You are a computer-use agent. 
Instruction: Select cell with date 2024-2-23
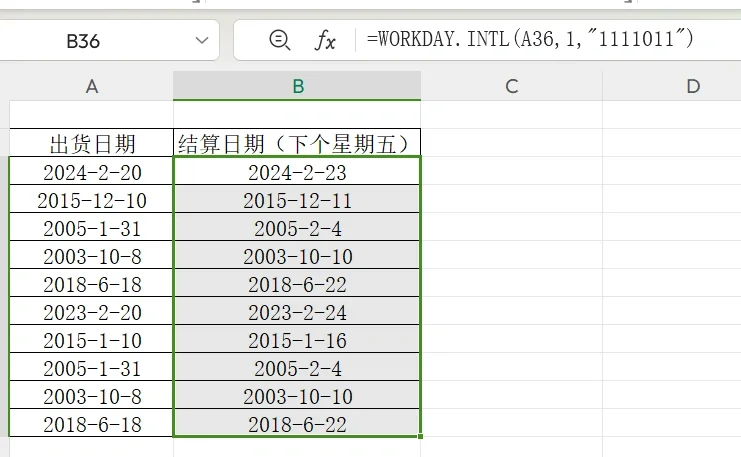tap(297, 171)
